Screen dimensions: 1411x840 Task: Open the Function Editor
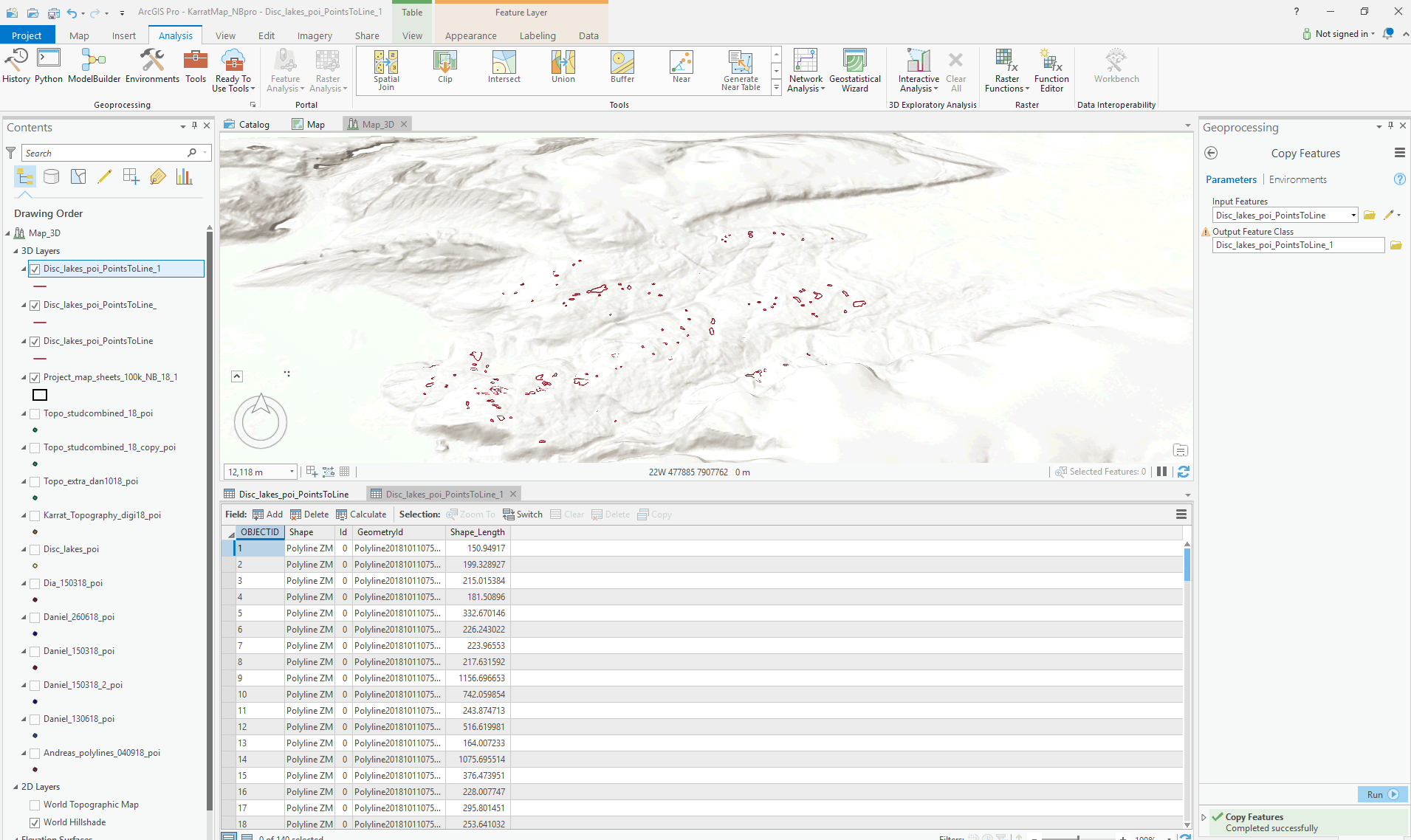click(x=1051, y=71)
